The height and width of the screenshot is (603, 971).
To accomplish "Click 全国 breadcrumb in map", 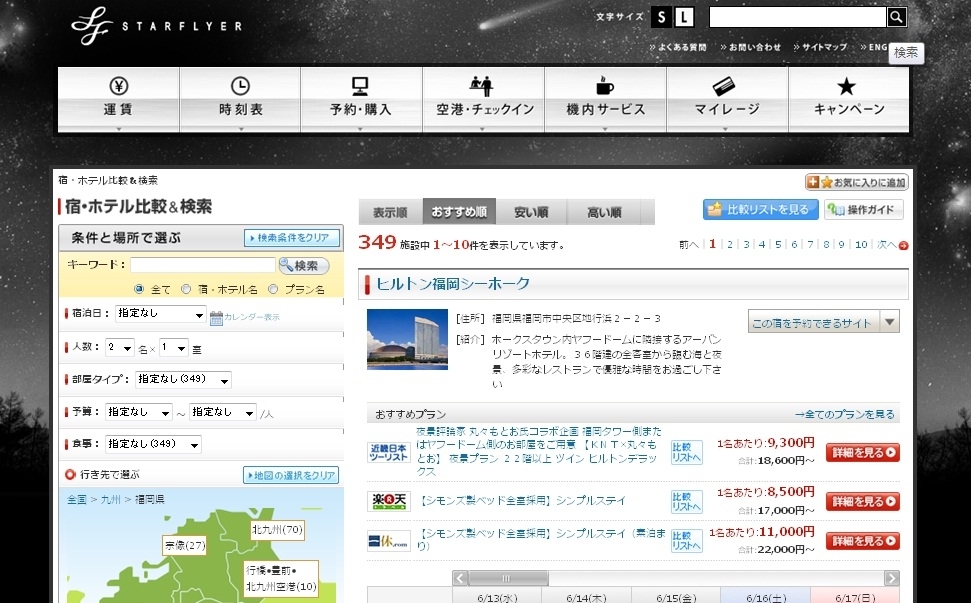I will [77, 499].
